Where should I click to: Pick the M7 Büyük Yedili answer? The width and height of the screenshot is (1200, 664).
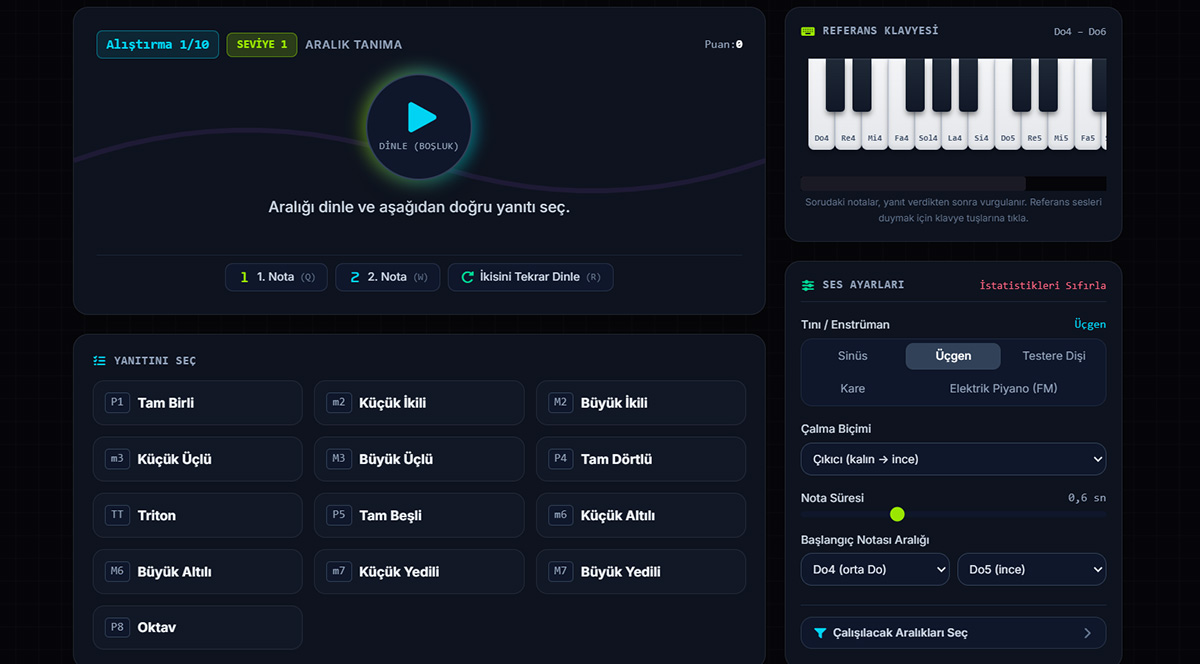pos(641,571)
